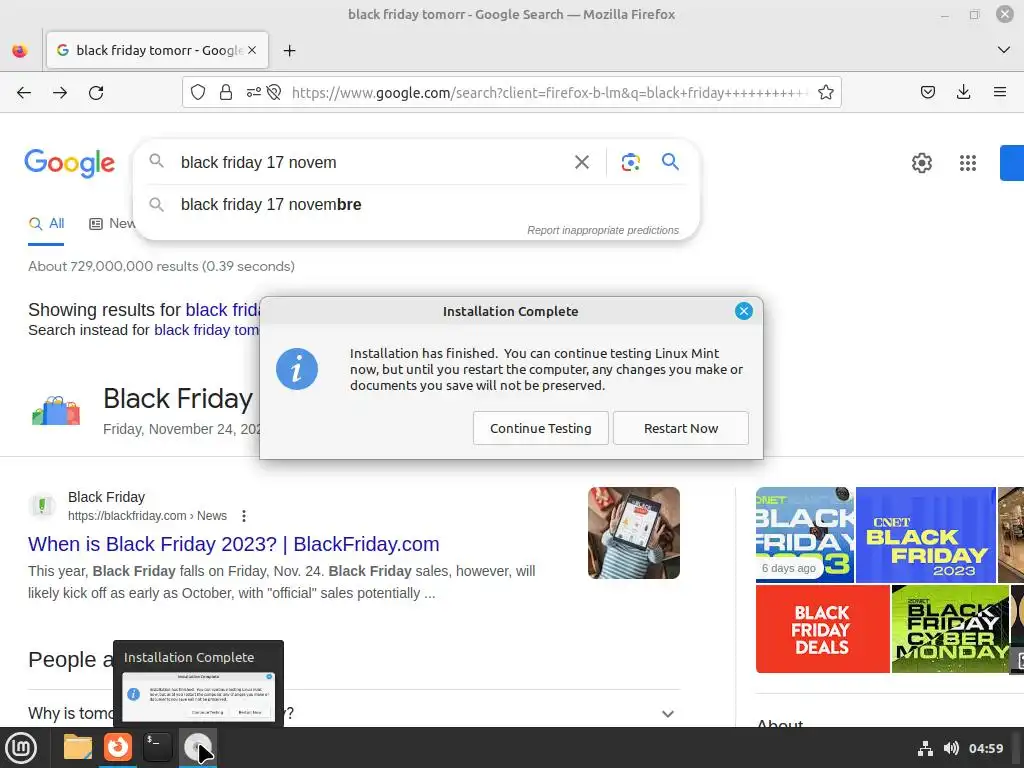Switch to Firefox in the taskbar
This screenshot has width=1024, height=768.
point(118,747)
